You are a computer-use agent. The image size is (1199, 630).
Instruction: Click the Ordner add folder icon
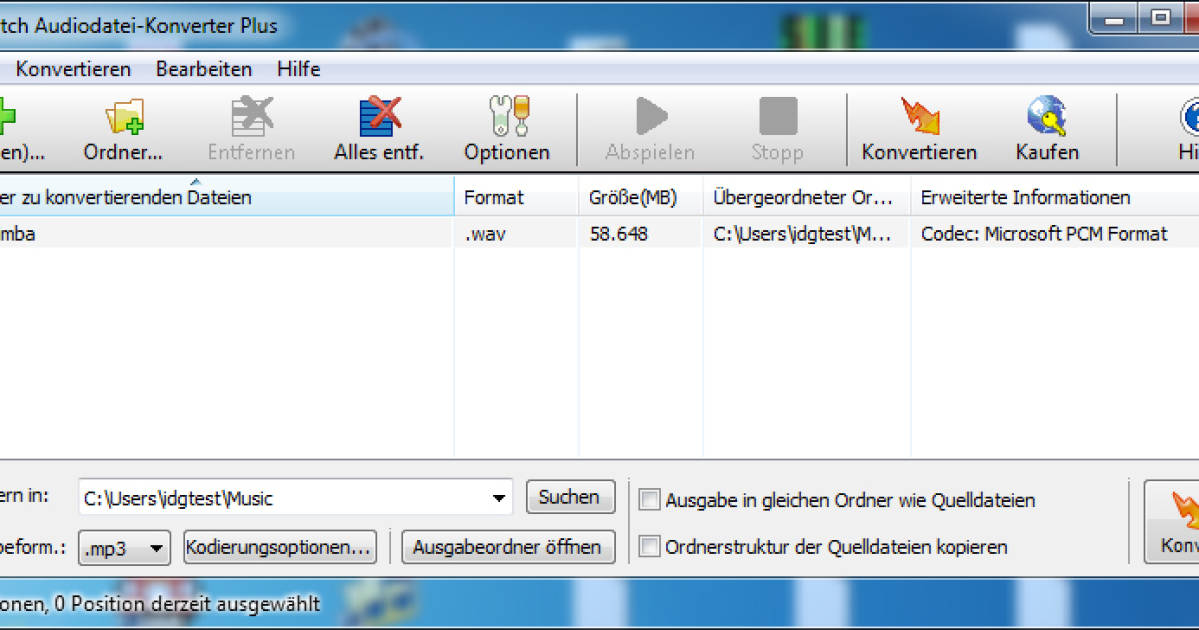[x=124, y=118]
